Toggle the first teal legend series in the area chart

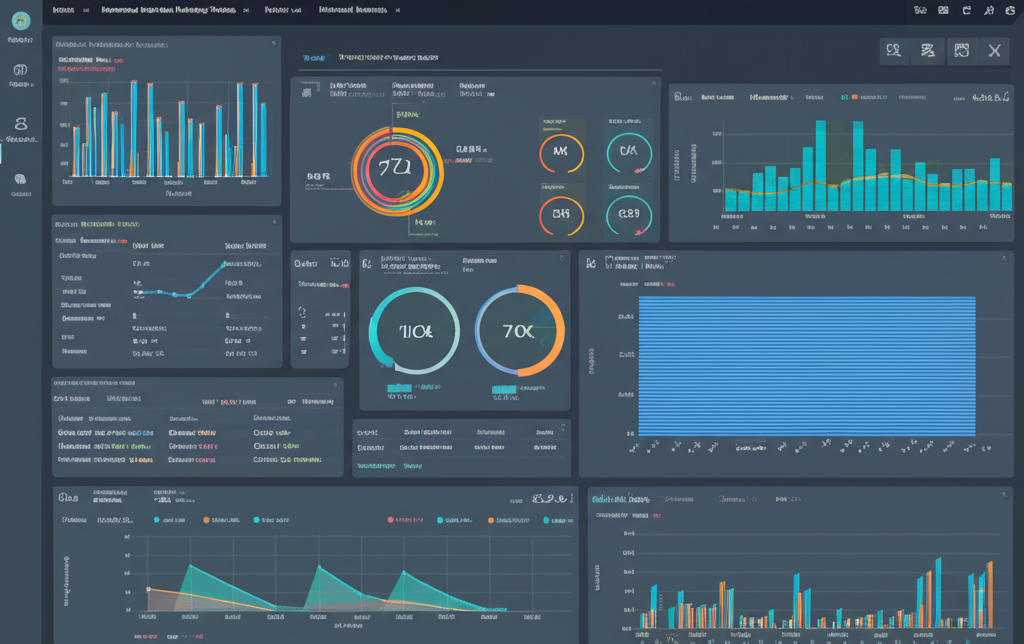pos(158,520)
